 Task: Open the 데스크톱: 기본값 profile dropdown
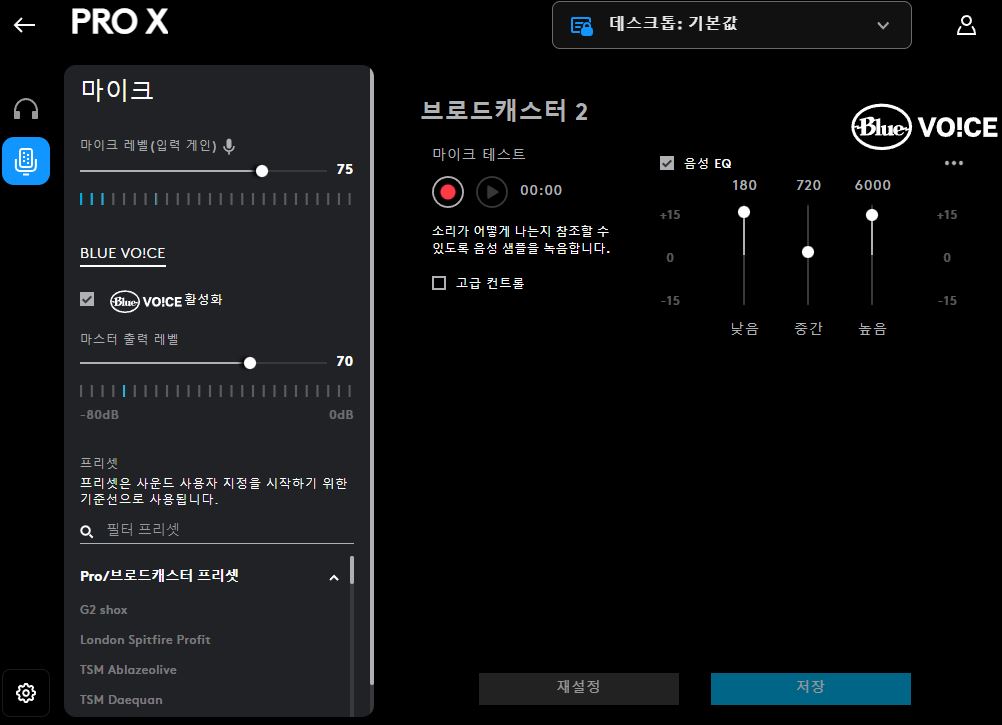(x=732, y=25)
